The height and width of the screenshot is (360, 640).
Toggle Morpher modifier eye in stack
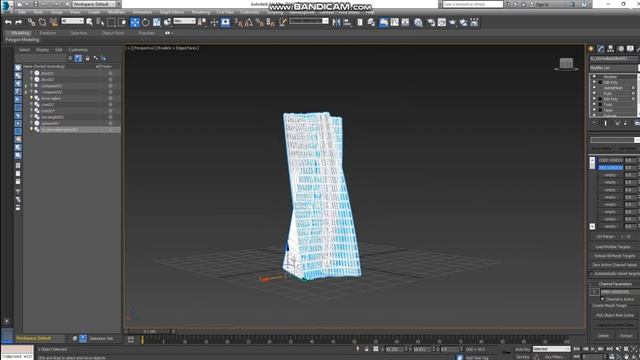click(594, 77)
